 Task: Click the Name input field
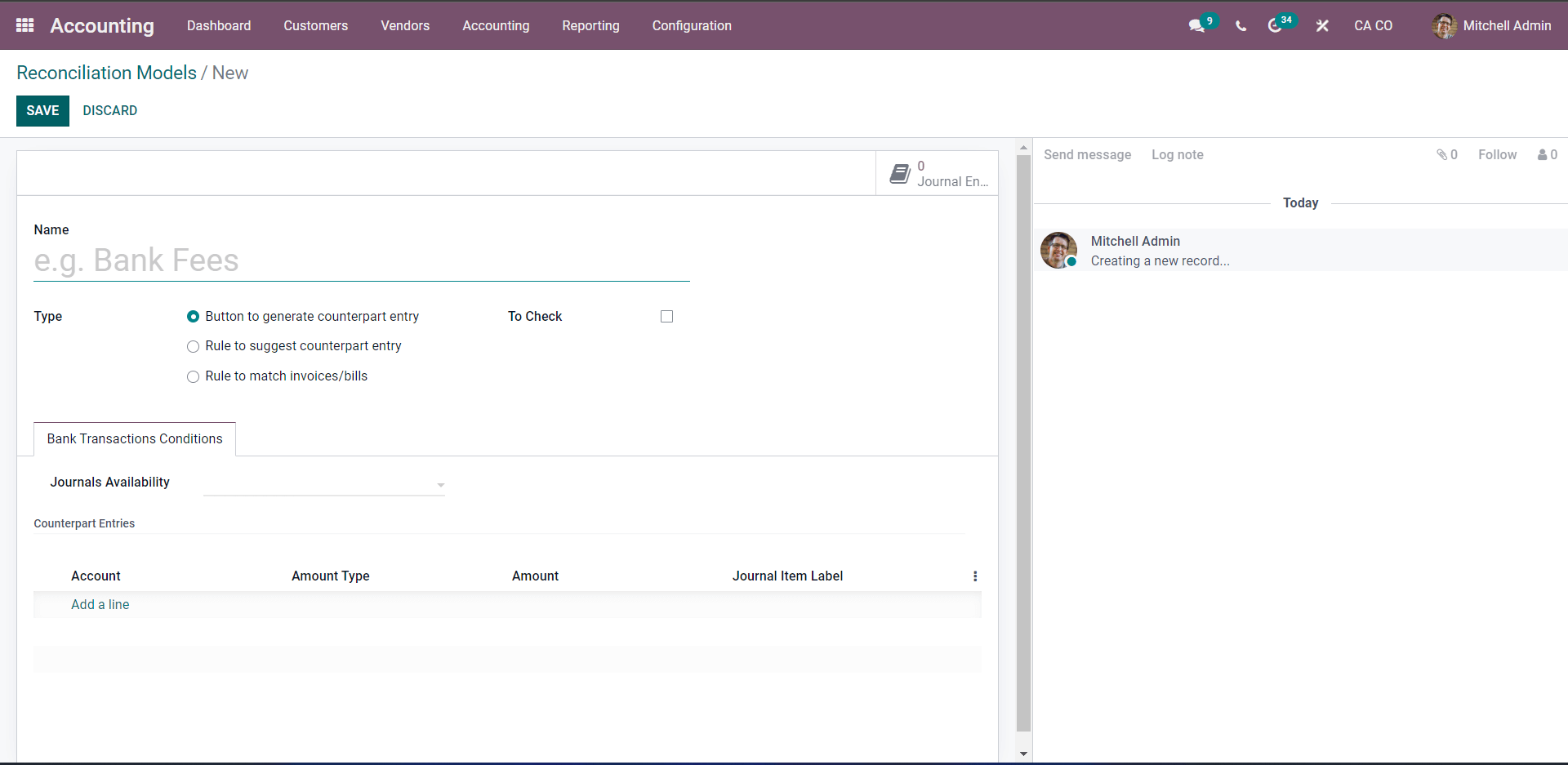click(x=361, y=261)
